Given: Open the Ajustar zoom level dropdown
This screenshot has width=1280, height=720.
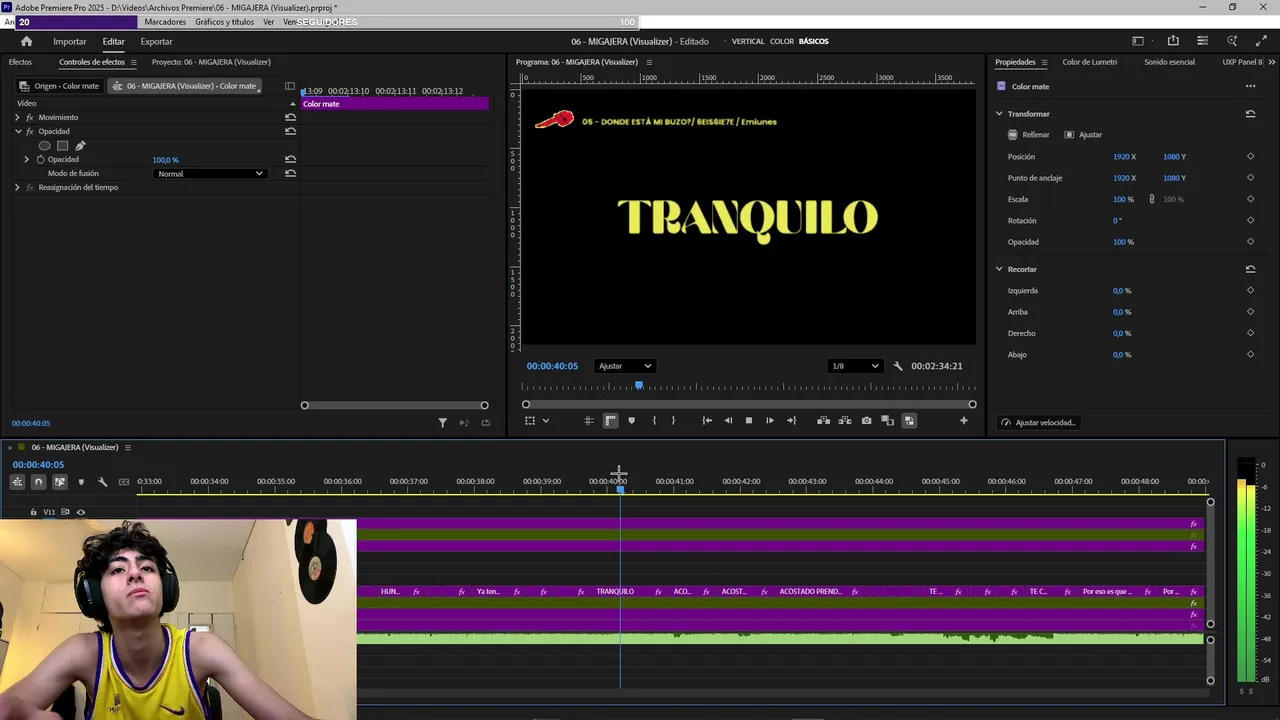Looking at the screenshot, I should click(x=624, y=366).
